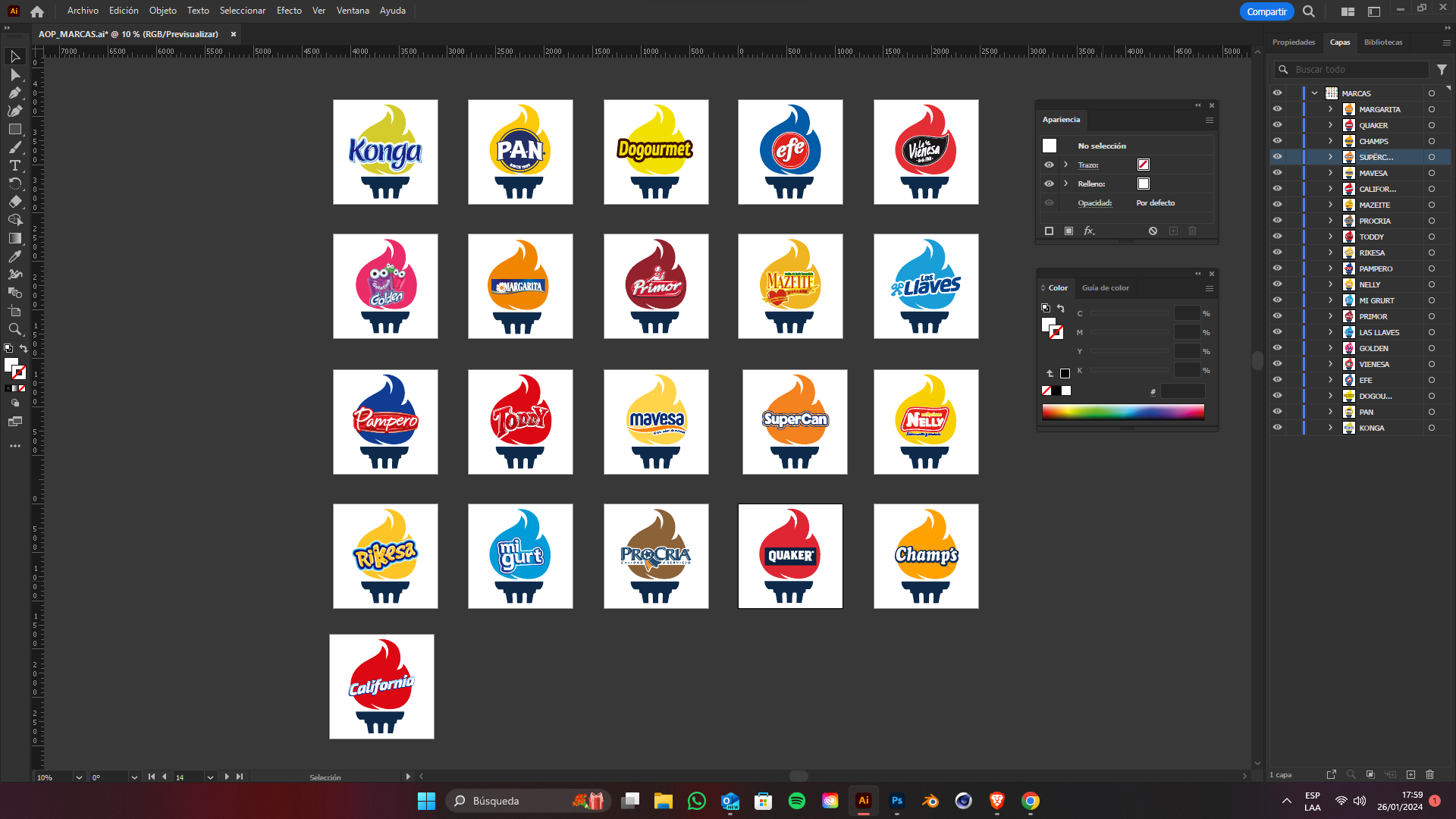Viewport: 1456px width, 819px height.
Task: Toggle visibility of the TODDY layer
Action: pos(1277,237)
